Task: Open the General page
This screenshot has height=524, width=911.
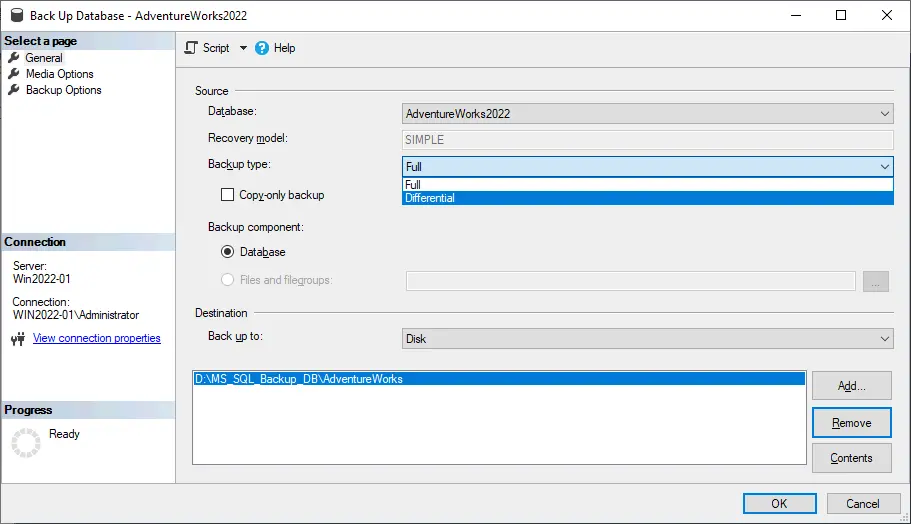Action: 44,58
